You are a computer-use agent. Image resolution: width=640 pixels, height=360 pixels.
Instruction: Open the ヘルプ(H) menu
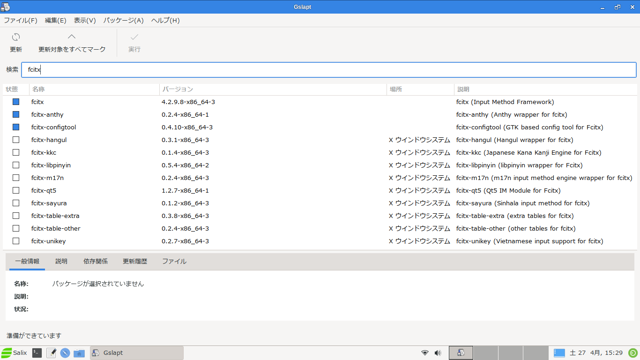tap(165, 20)
